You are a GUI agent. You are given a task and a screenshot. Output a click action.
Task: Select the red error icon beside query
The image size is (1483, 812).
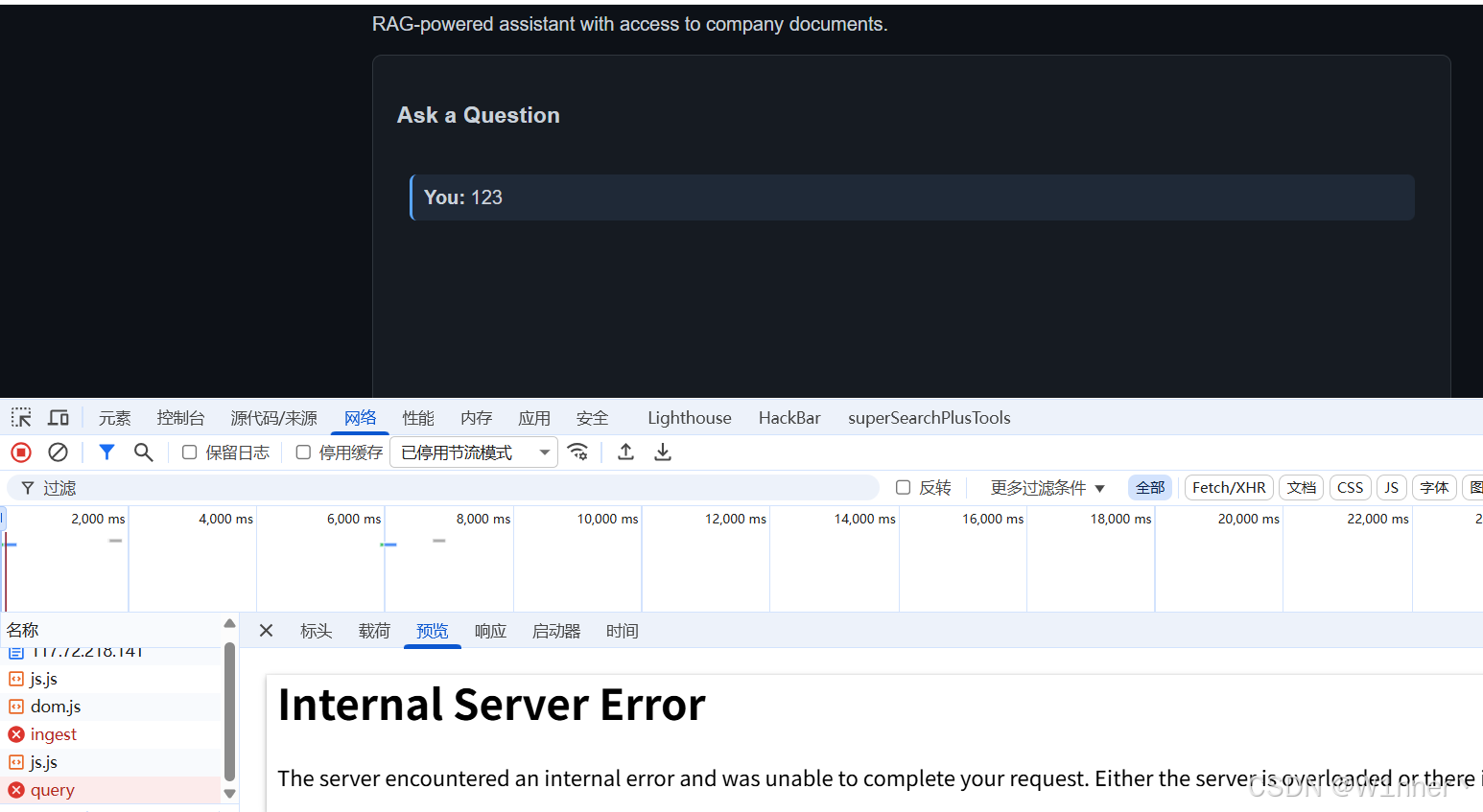pyautogui.click(x=16, y=790)
